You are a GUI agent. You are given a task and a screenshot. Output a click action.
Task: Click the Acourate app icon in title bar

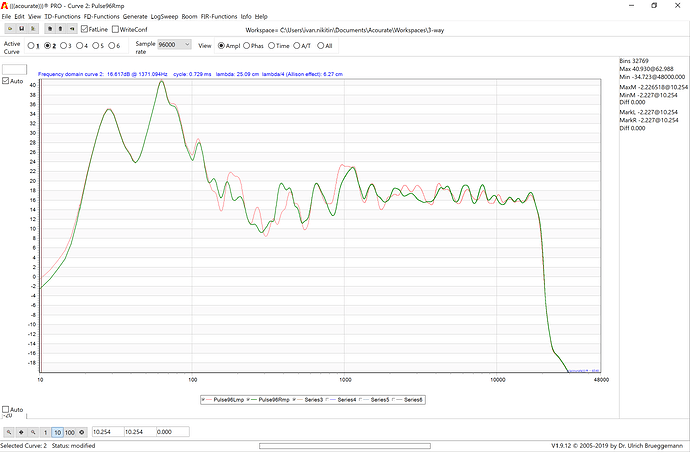(x=4, y=6)
